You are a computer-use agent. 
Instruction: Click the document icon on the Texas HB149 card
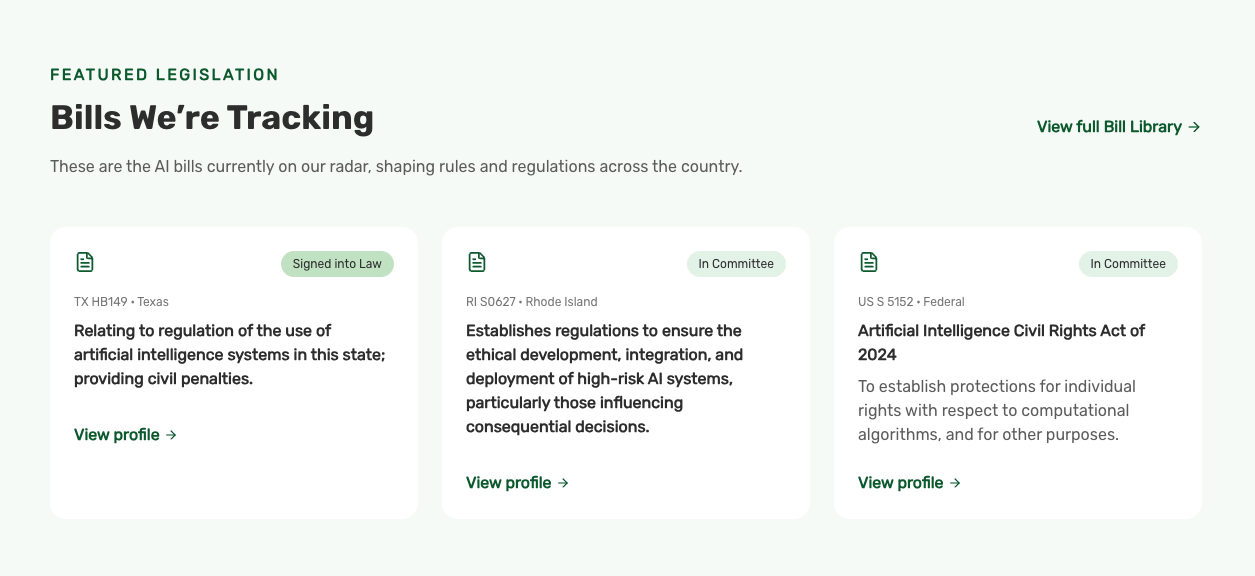85,262
